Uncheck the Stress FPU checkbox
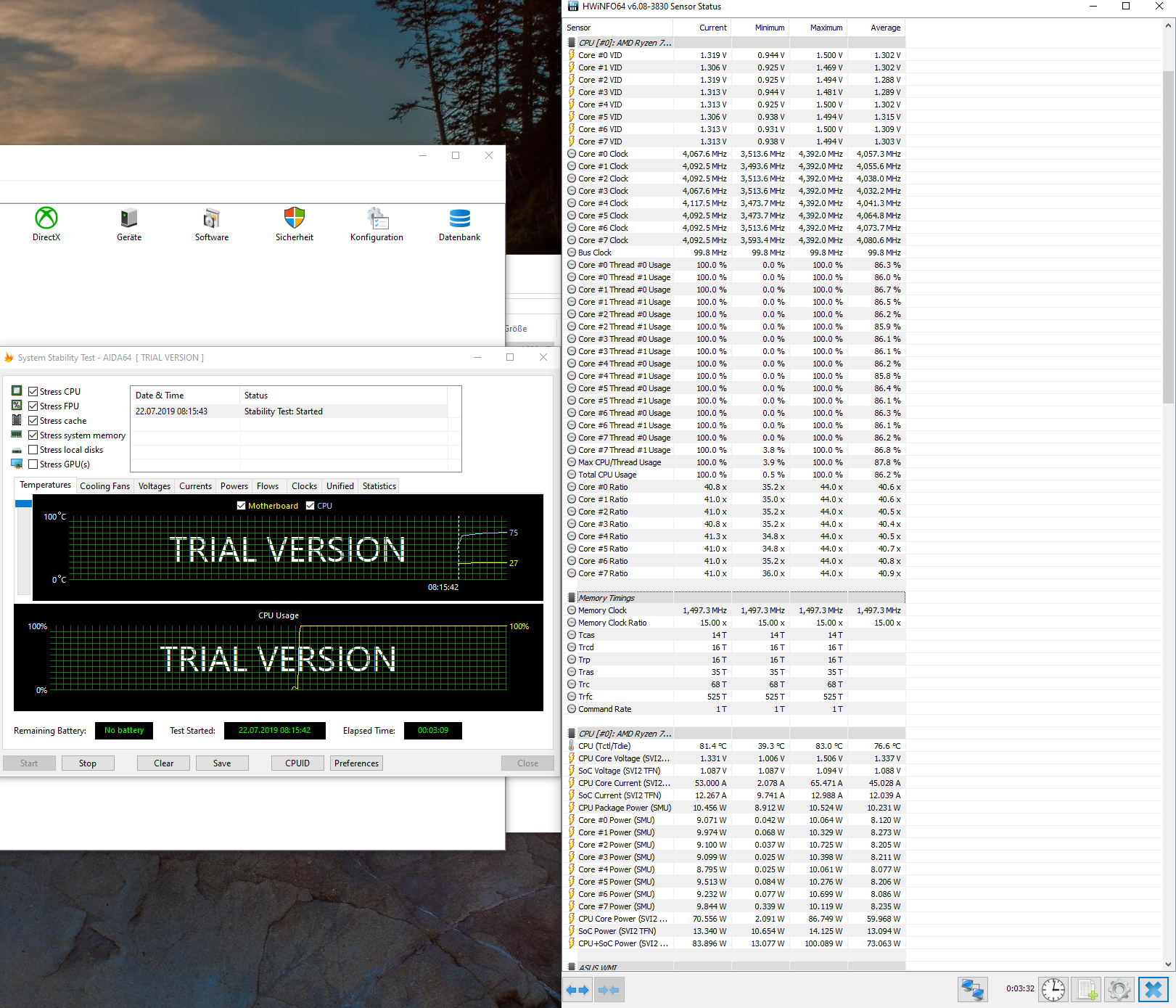 coord(33,406)
